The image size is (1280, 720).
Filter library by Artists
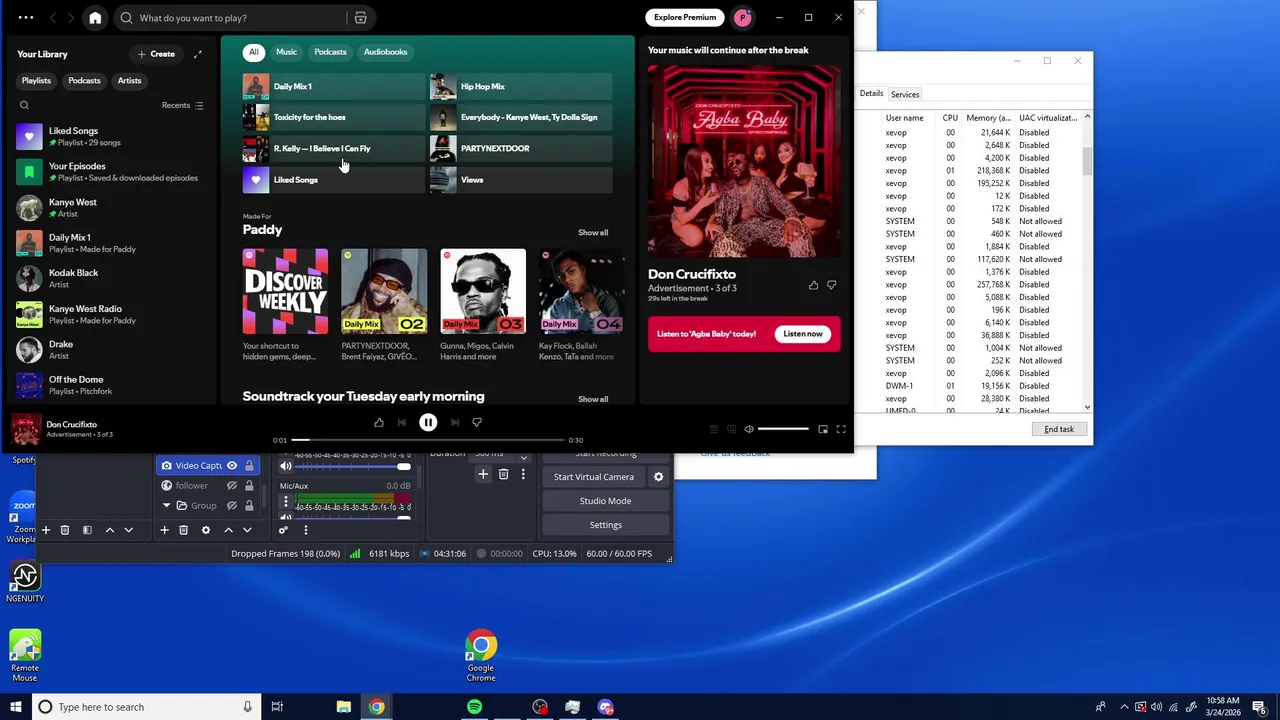(129, 80)
